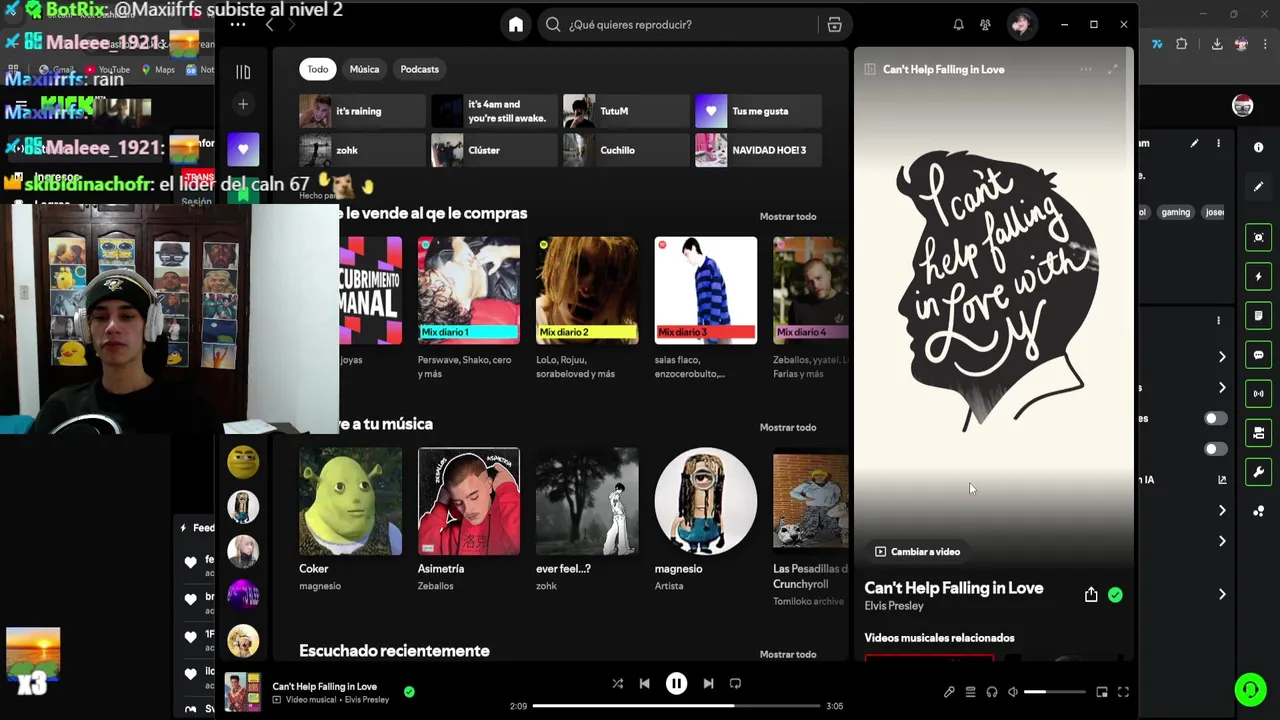Share Can't Help Falling in Love
The width and height of the screenshot is (1280, 720).
pyautogui.click(x=1091, y=595)
